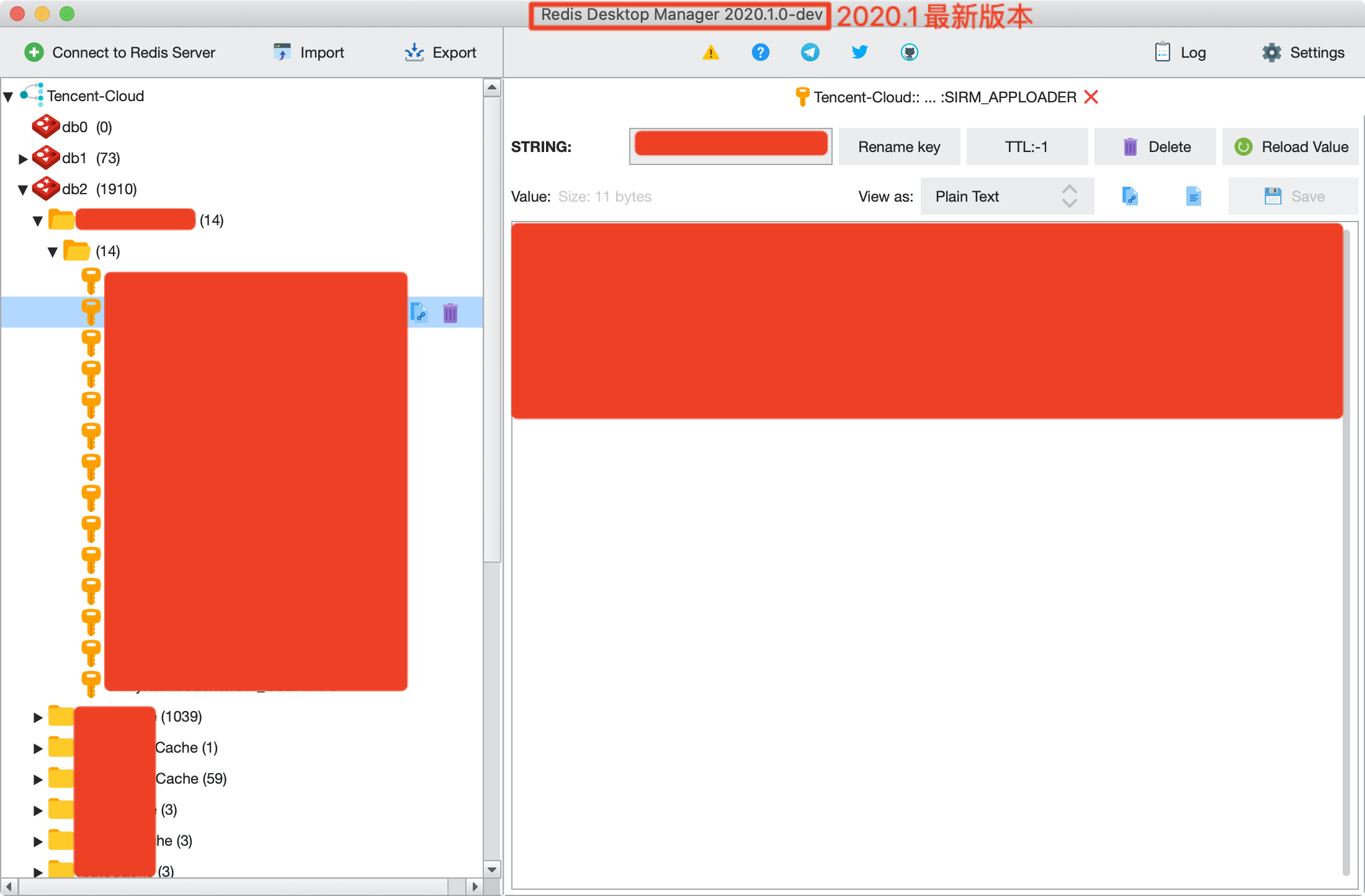
Task: Select the first key icon under the (14) folder
Action: point(91,281)
